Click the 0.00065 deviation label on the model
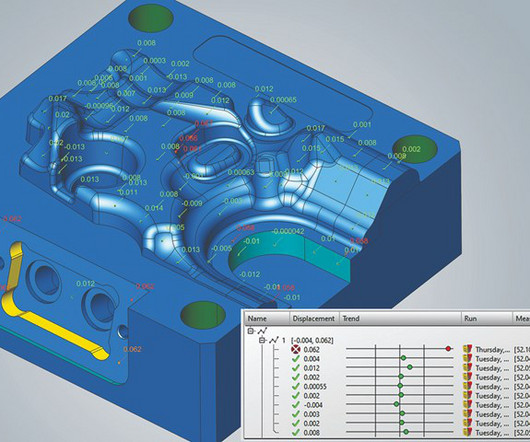Screen dimensions: 530x442 click(283, 100)
